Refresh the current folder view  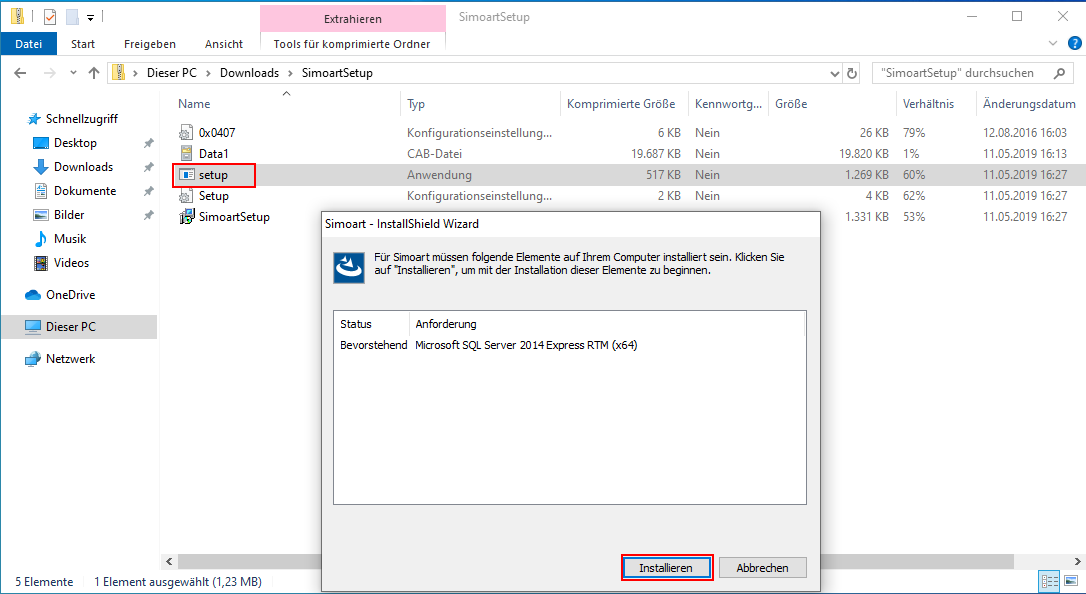tap(852, 73)
